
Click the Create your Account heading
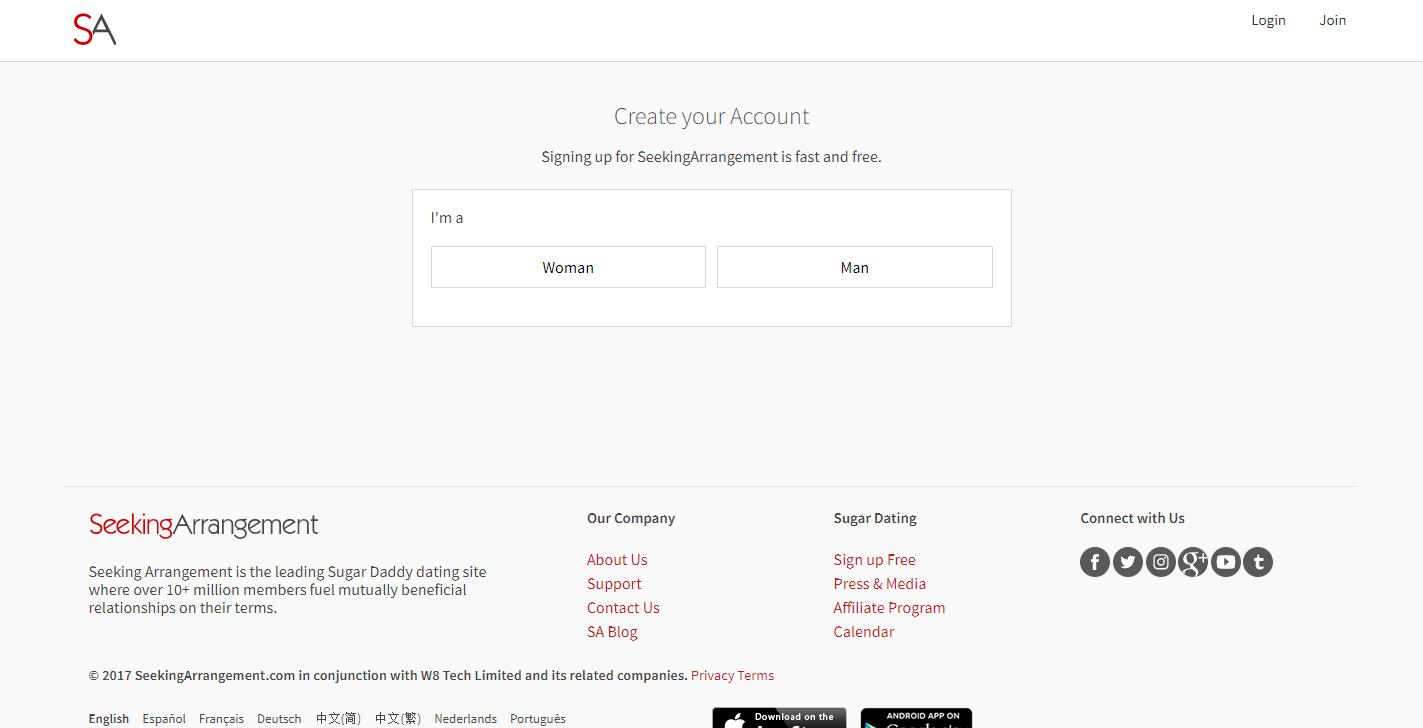pyautogui.click(x=712, y=117)
